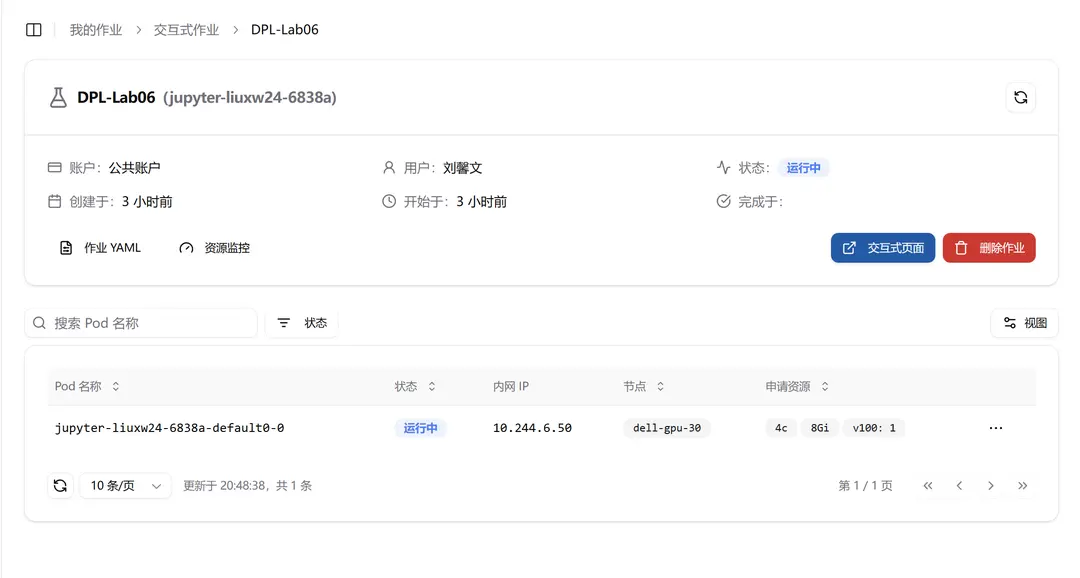
Task: Sort by Pod 名称 column
Action: coord(87,386)
